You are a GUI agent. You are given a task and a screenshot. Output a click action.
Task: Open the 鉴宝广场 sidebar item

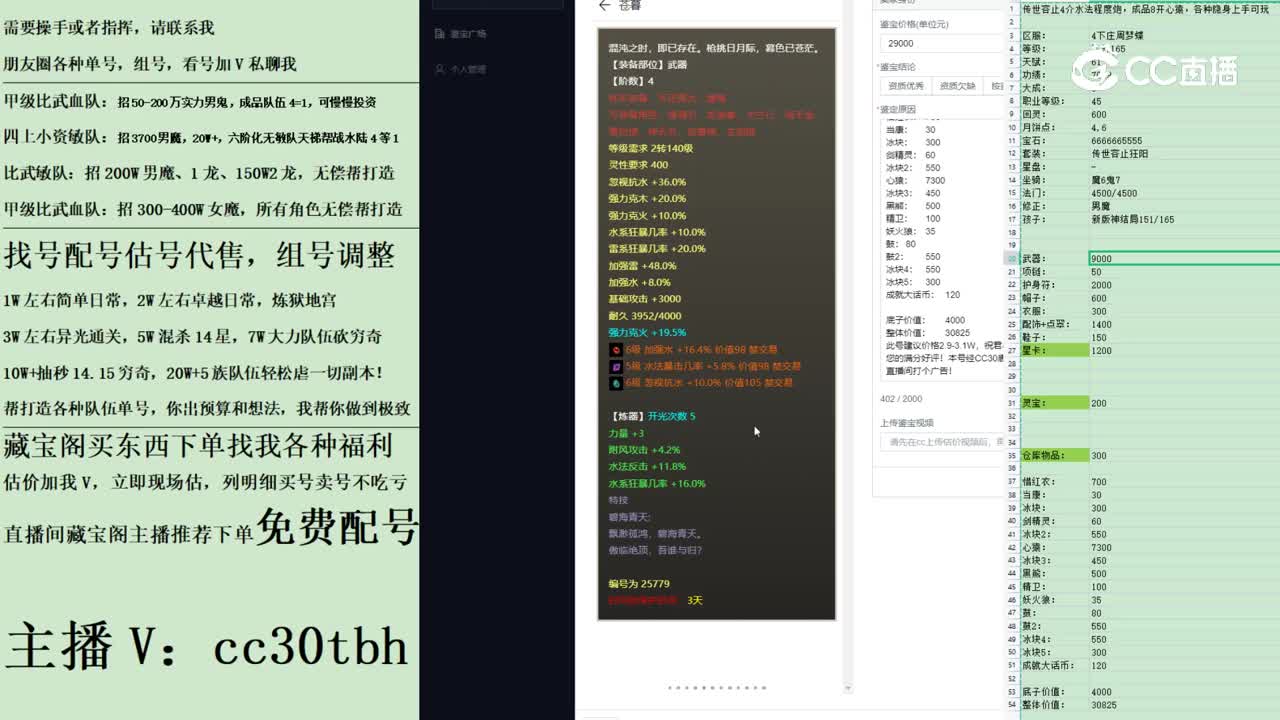coord(461,34)
